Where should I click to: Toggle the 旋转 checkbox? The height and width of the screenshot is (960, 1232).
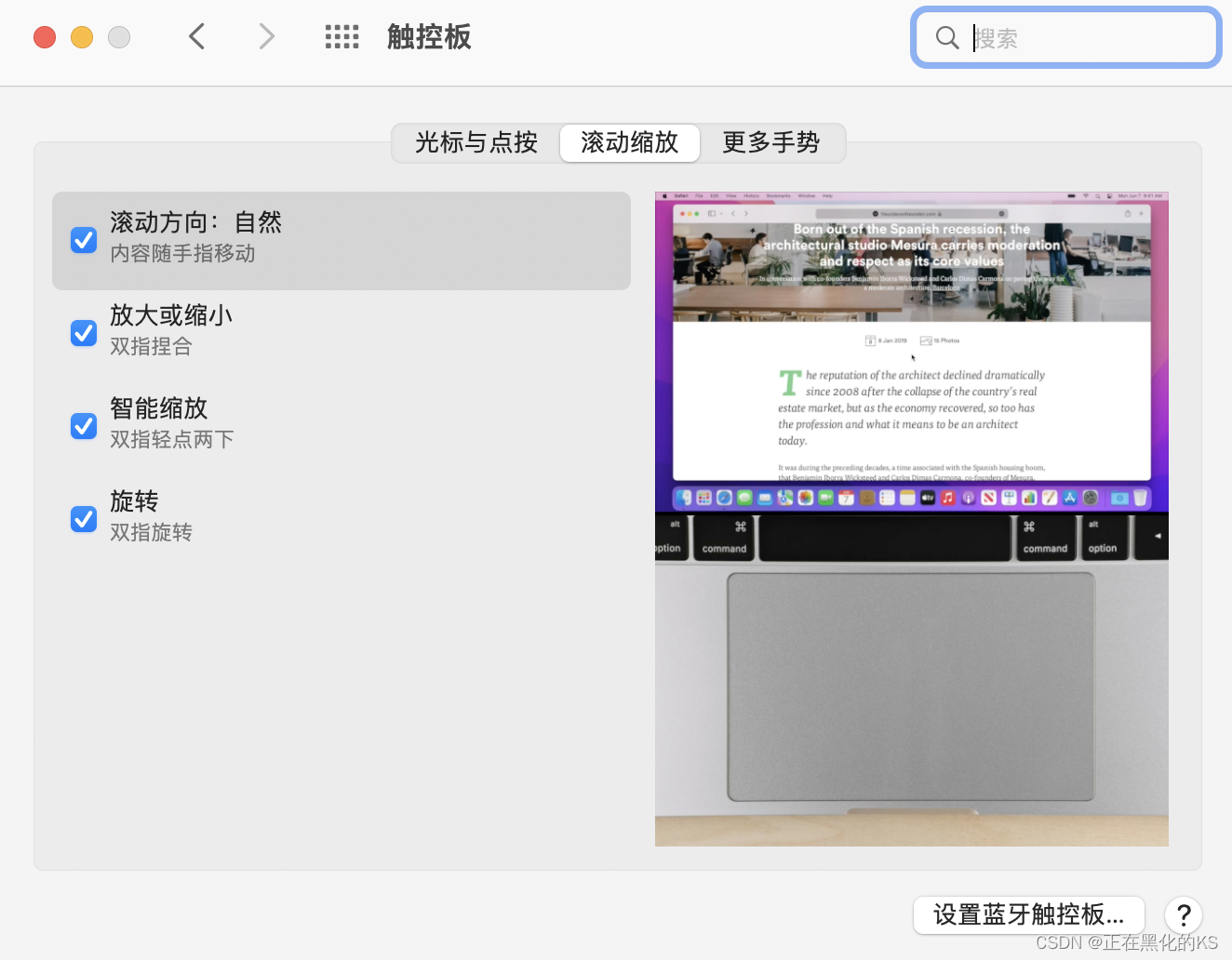pyautogui.click(x=84, y=519)
